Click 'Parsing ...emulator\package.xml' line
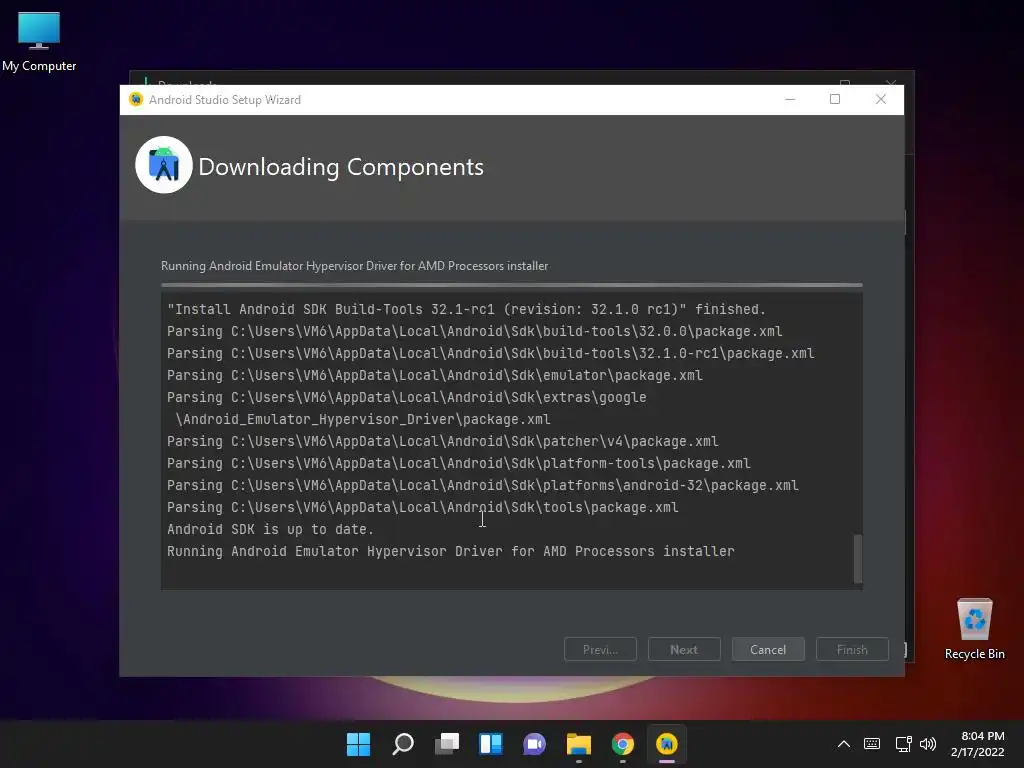Viewport: 1024px width, 768px height. (x=435, y=375)
